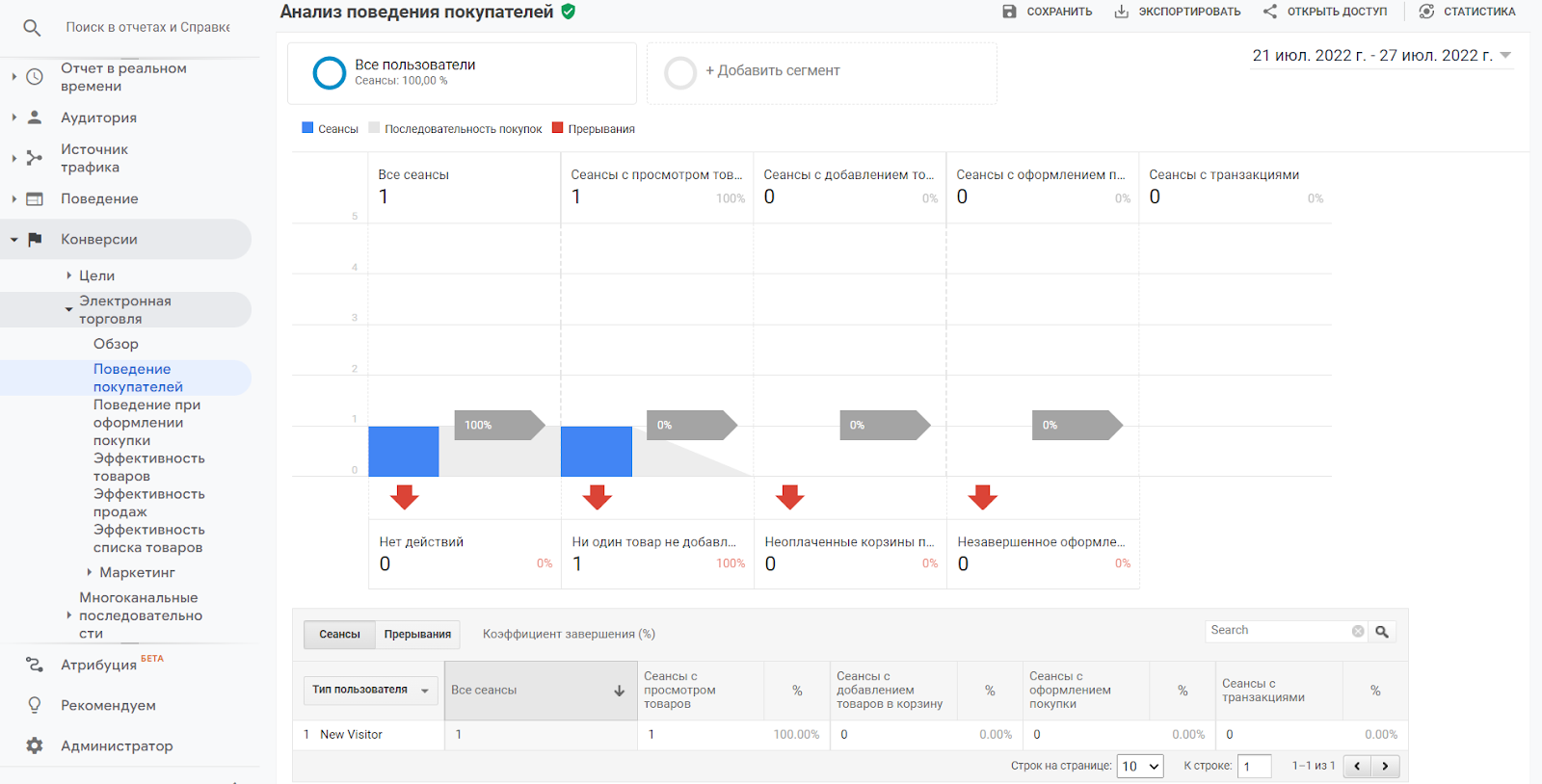Open Поведение при оформлении покупки report

[x=146, y=423]
